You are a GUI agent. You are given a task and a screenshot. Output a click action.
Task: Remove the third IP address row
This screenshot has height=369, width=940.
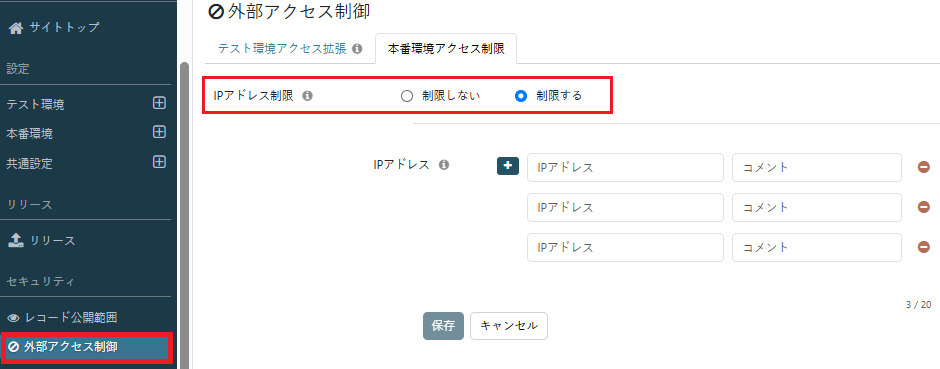point(924,247)
